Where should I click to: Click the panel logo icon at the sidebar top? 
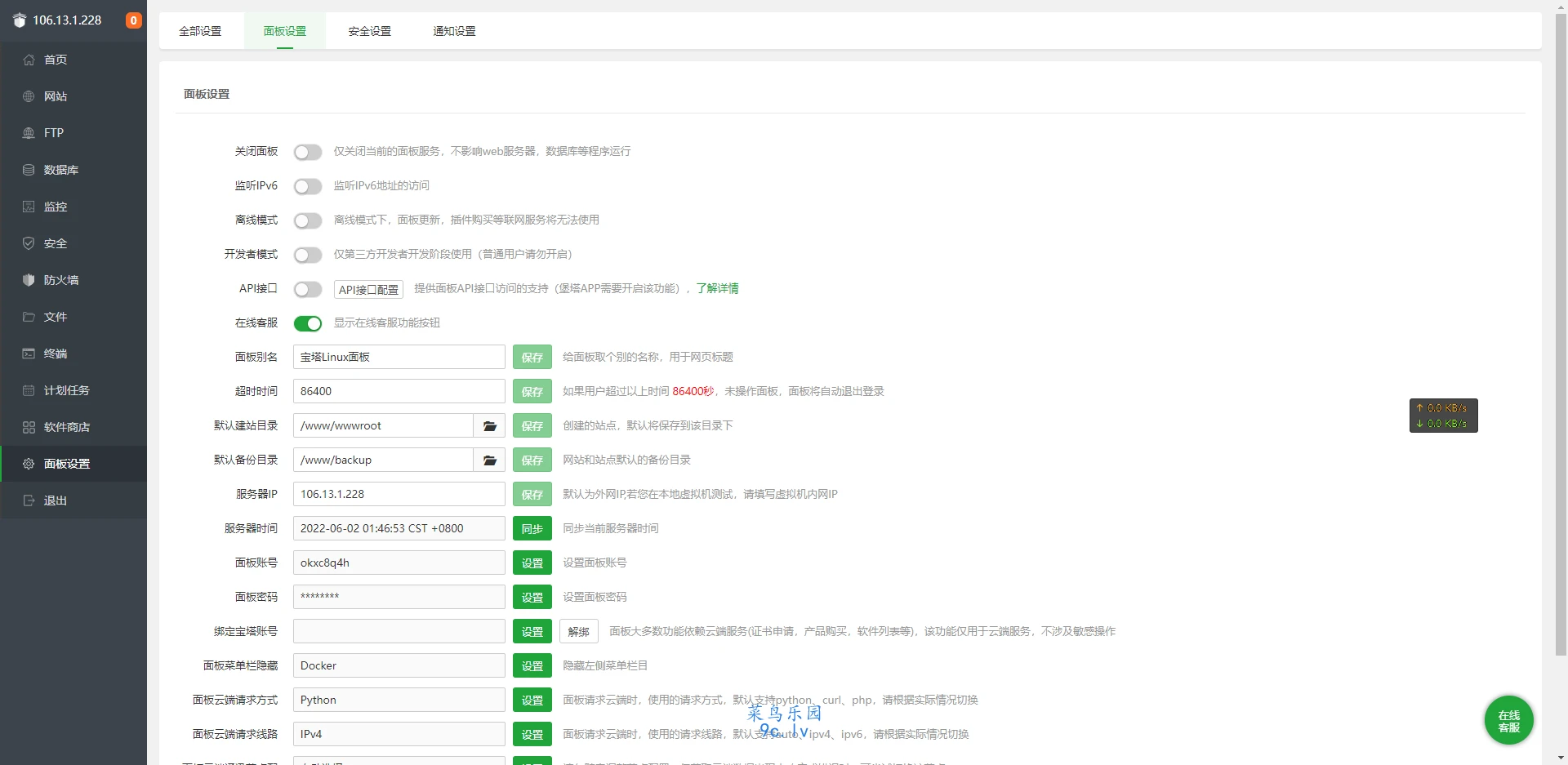point(20,20)
